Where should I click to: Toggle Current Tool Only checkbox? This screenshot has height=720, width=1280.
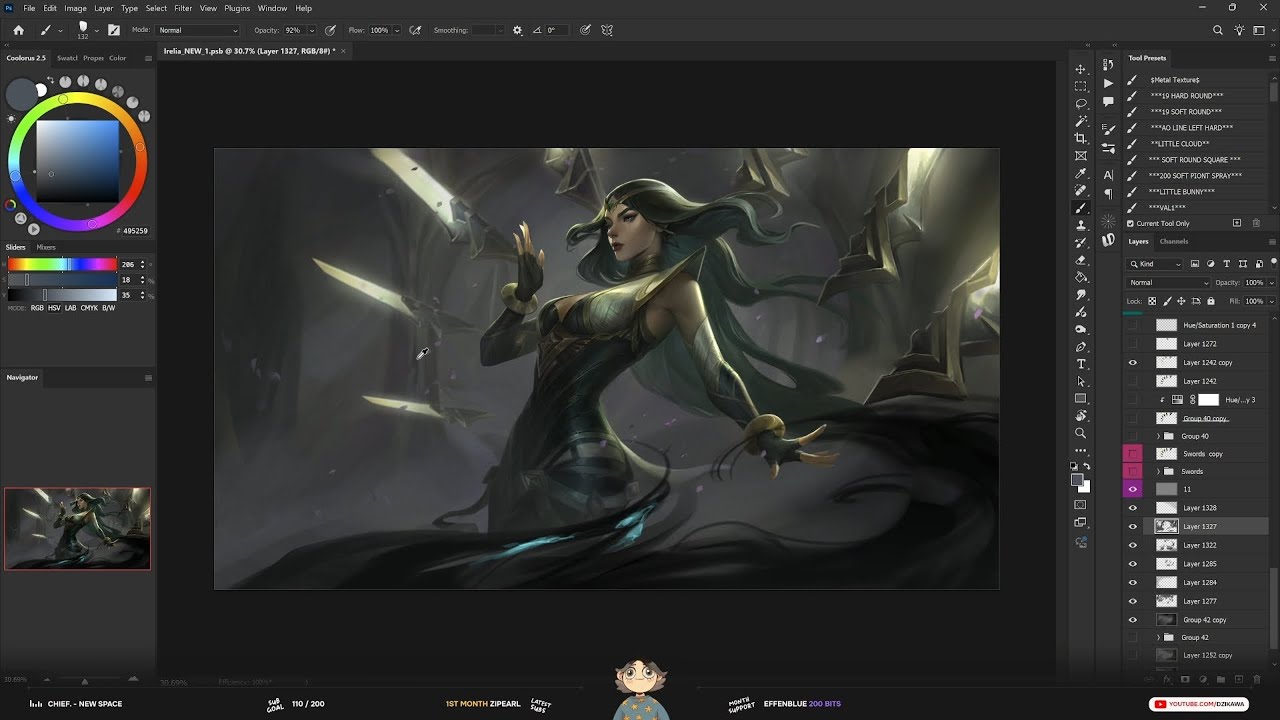coord(1131,223)
